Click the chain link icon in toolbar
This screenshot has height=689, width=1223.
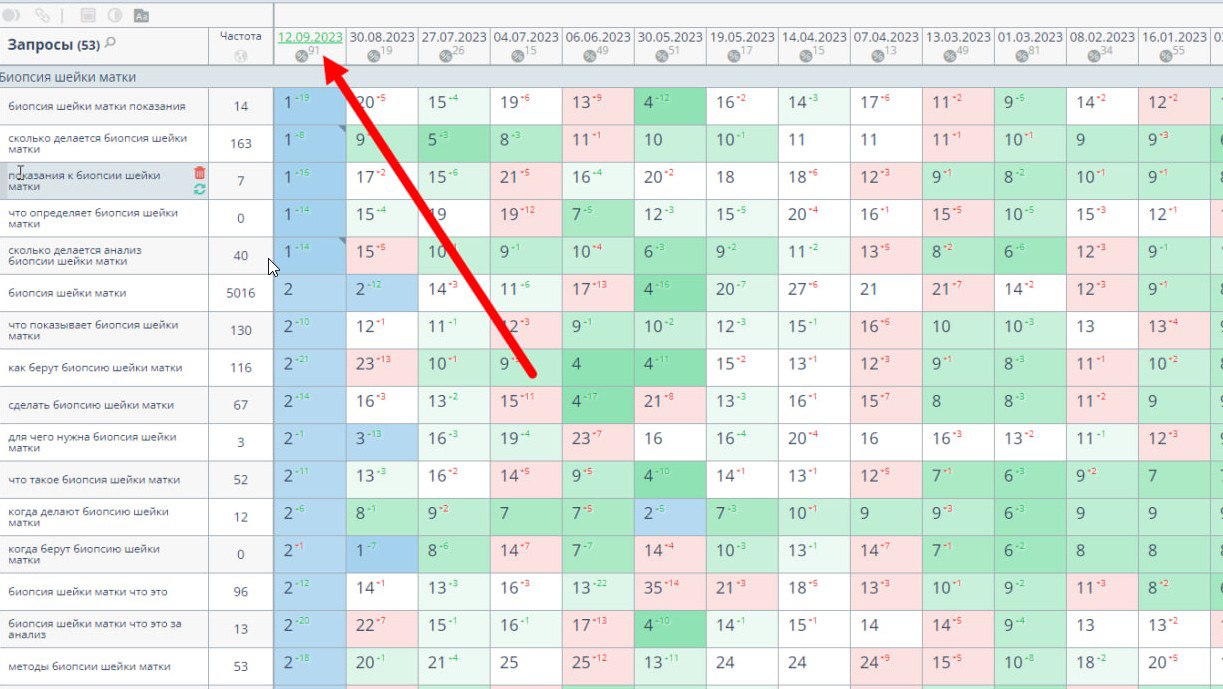(x=42, y=15)
